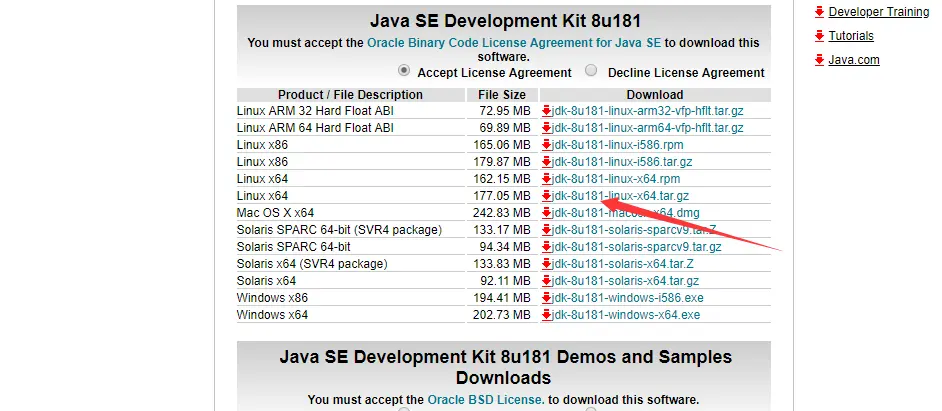942x411 pixels.
Task: Click the 133.17 MB file size cell
Action: tap(502, 230)
